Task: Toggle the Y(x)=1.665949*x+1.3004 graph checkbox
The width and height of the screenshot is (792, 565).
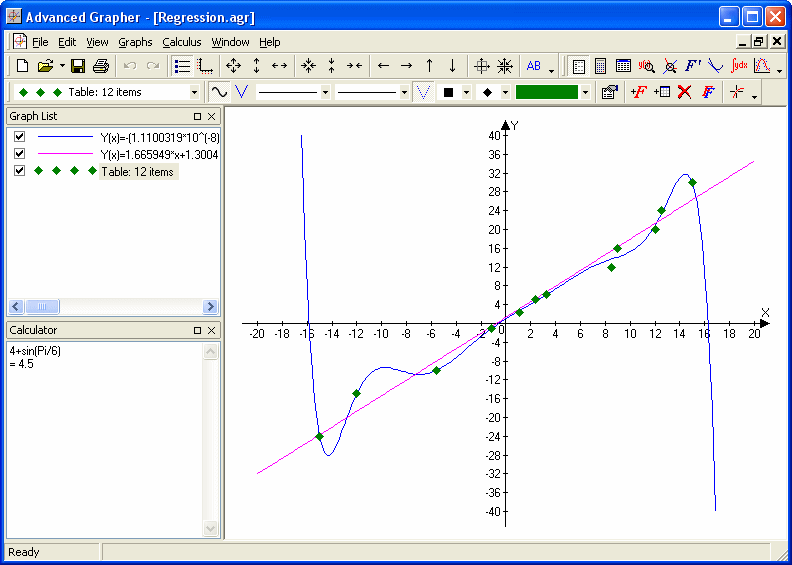Action: (x=19, y=154)
